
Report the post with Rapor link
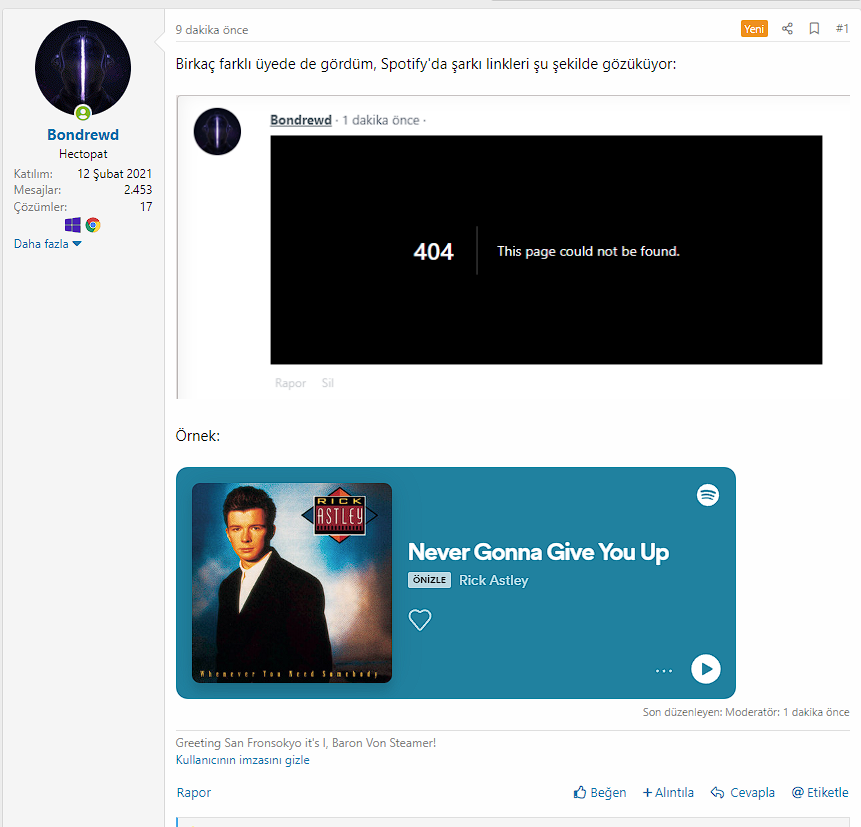coord(194,792)
